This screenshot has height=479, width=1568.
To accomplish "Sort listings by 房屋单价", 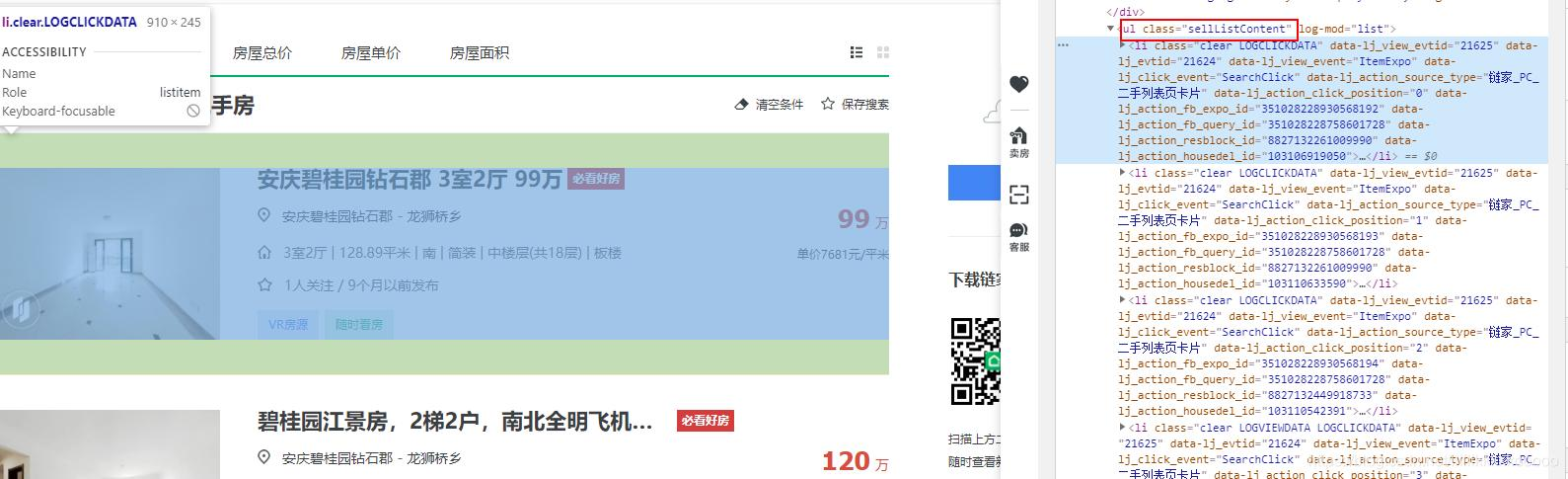I will point(371,53).
